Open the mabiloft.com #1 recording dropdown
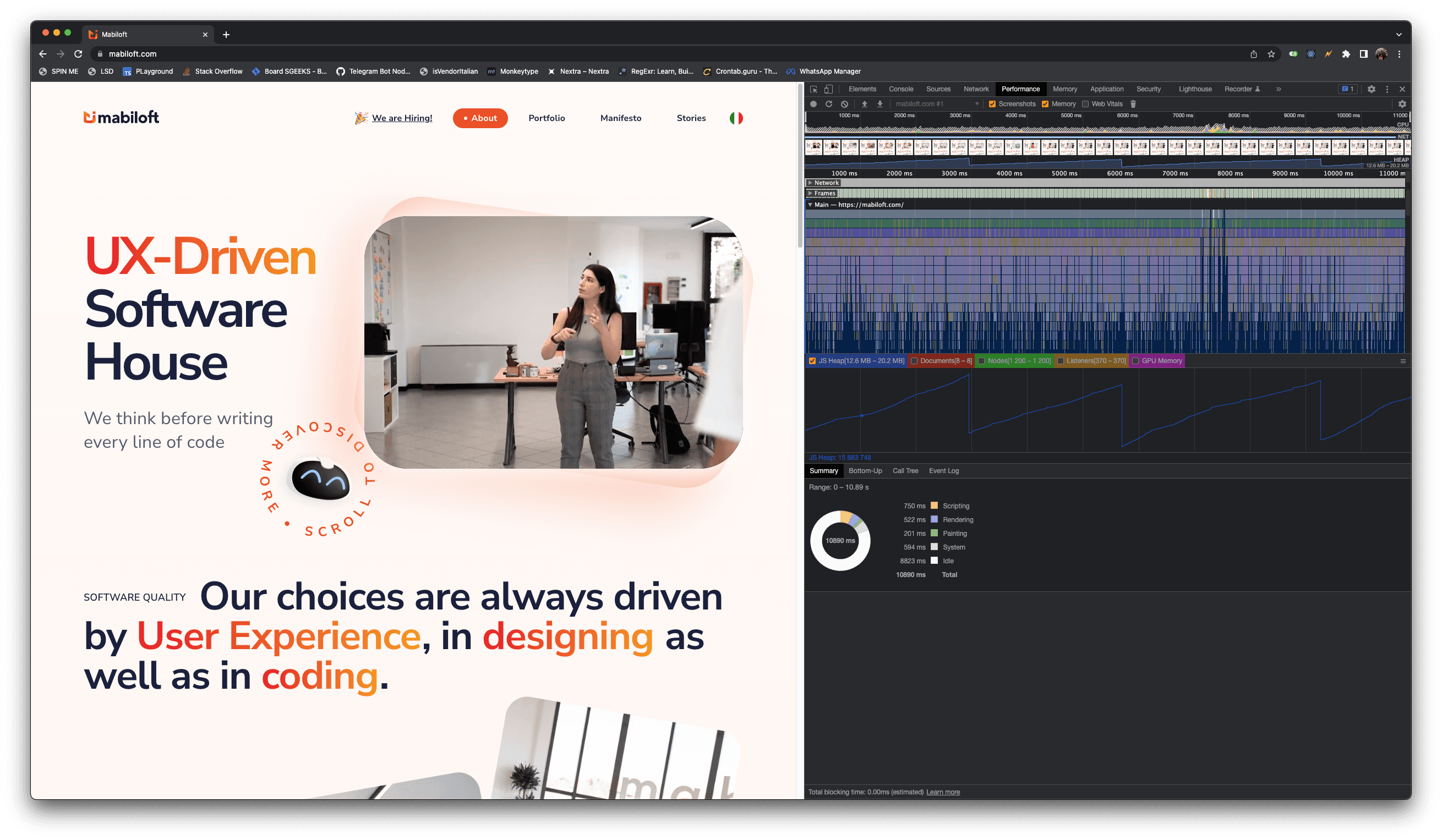 pyautogui.click(x=937, y=104)
